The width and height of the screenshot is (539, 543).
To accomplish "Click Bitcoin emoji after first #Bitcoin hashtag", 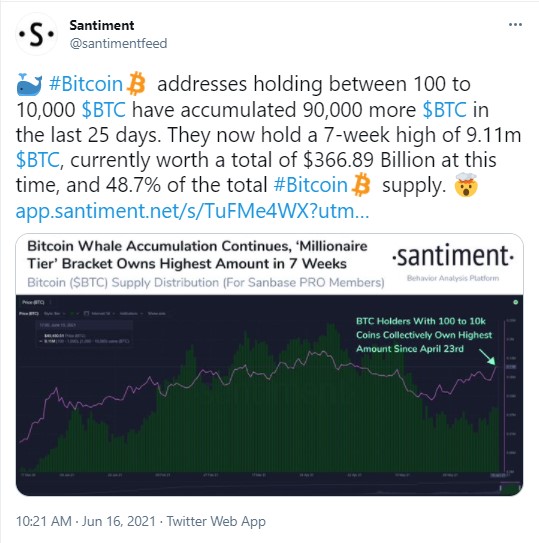I will [136, 83].
